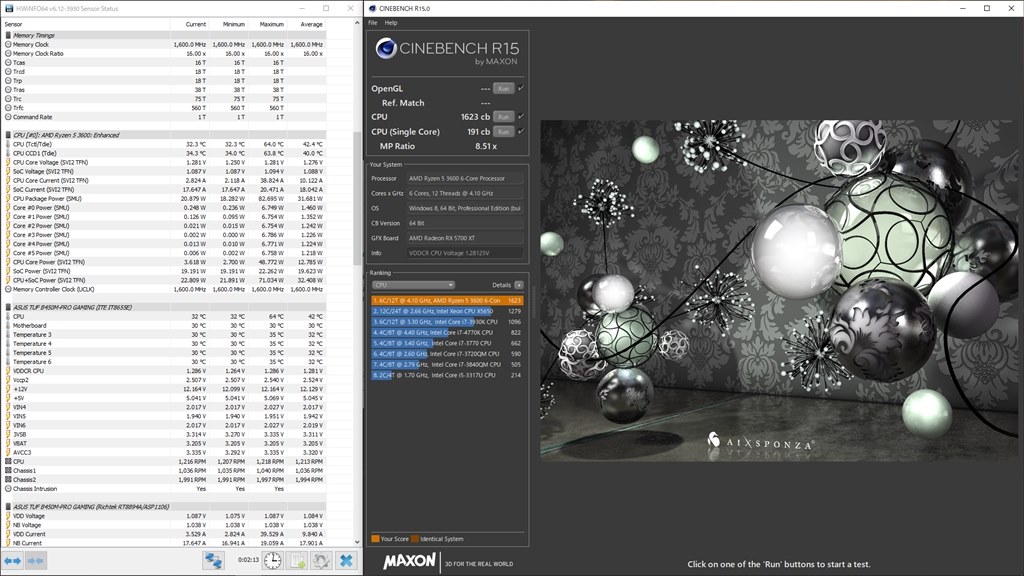Viewport: 1024px width, 576px height.
Task: Run the OpenGL benchmark
Action: 503,89
